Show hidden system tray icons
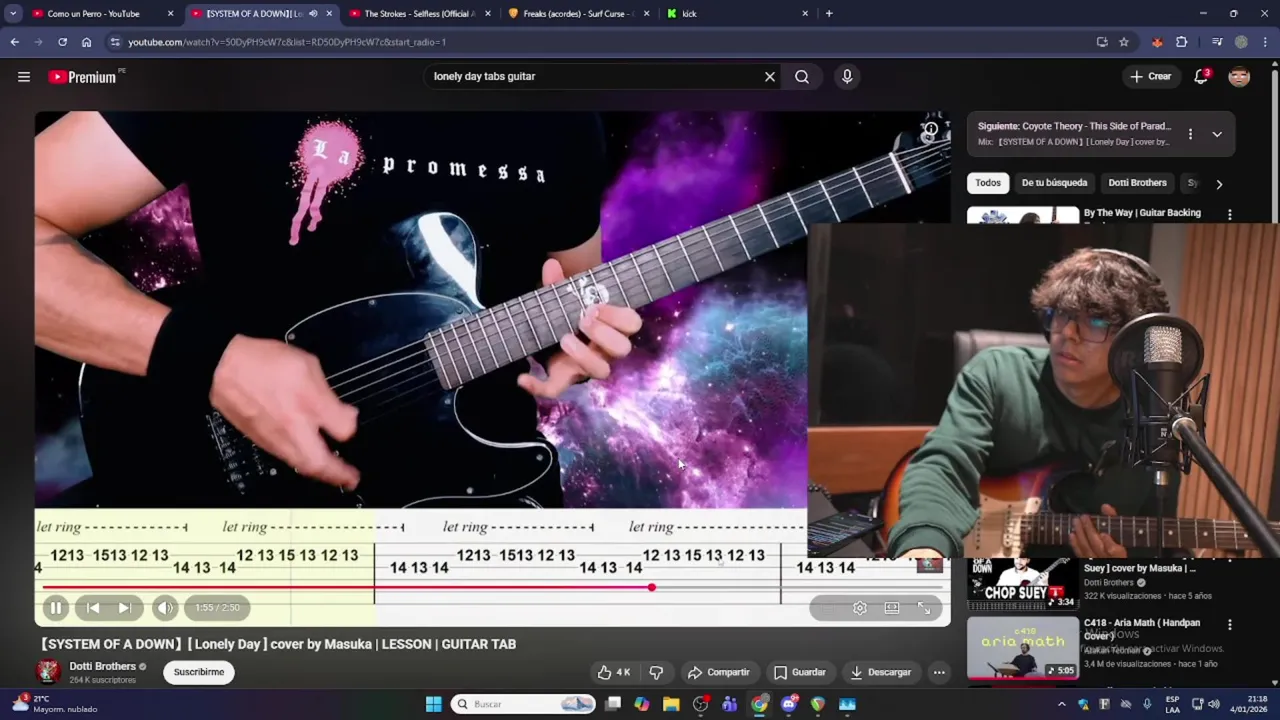The image size is (1280, 720). (1063, 704)
